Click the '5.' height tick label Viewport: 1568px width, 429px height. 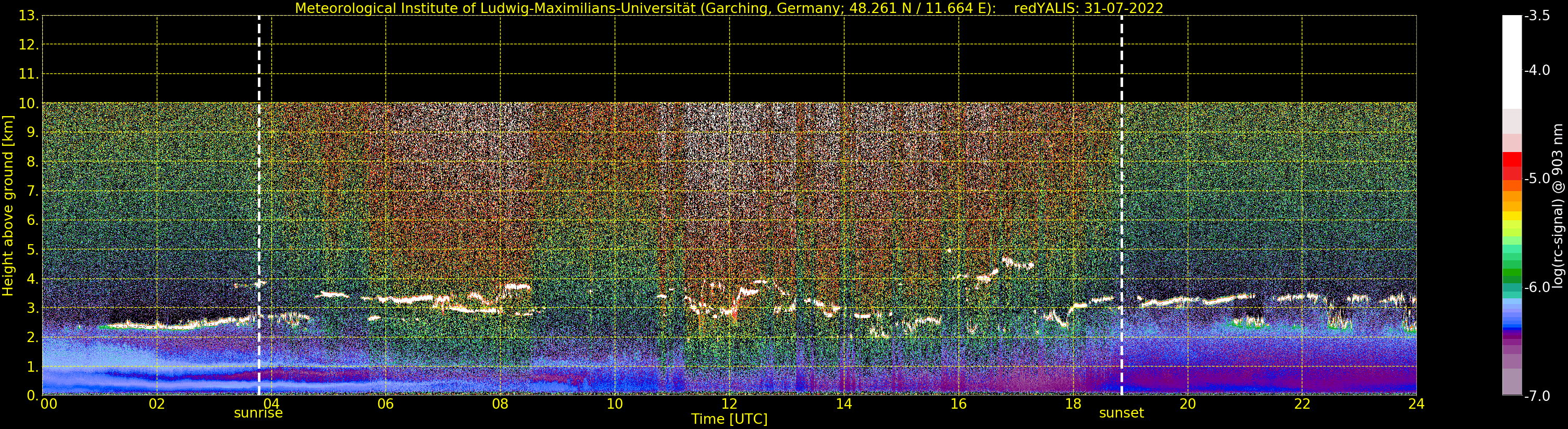pos(33,249)
